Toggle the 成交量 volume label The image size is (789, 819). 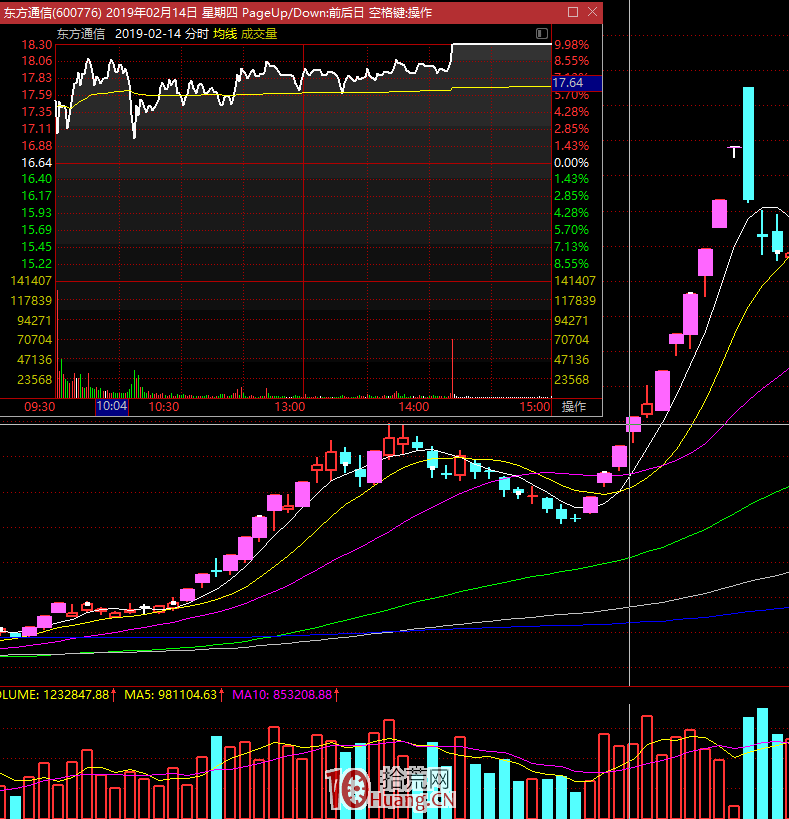[x=259, y=34]
